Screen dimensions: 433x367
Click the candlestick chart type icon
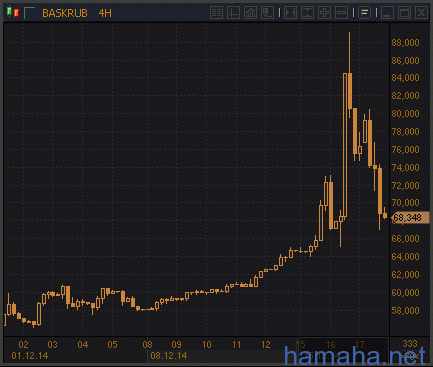point(13,13)
